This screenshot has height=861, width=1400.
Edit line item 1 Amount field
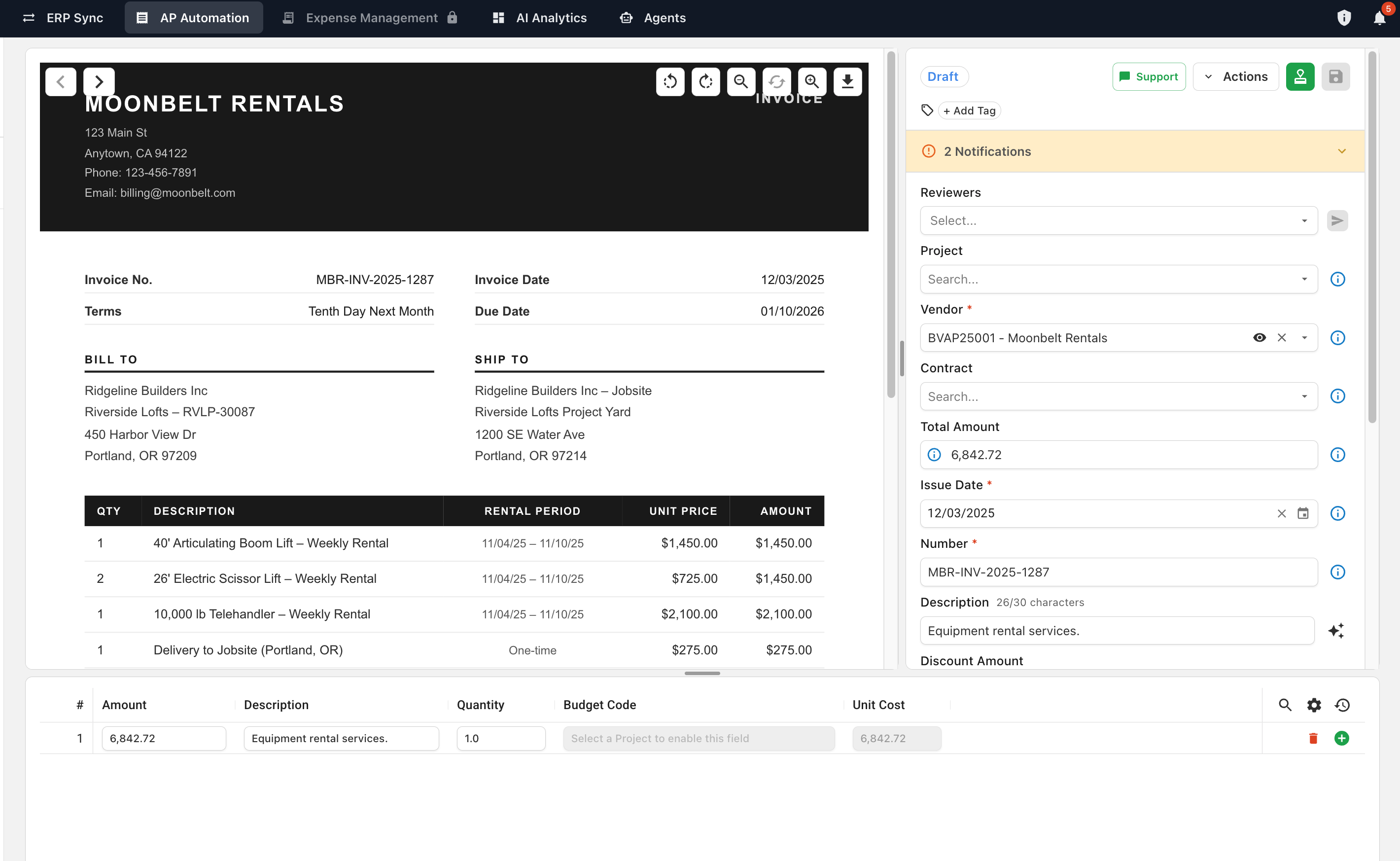(x=164, y=739)
